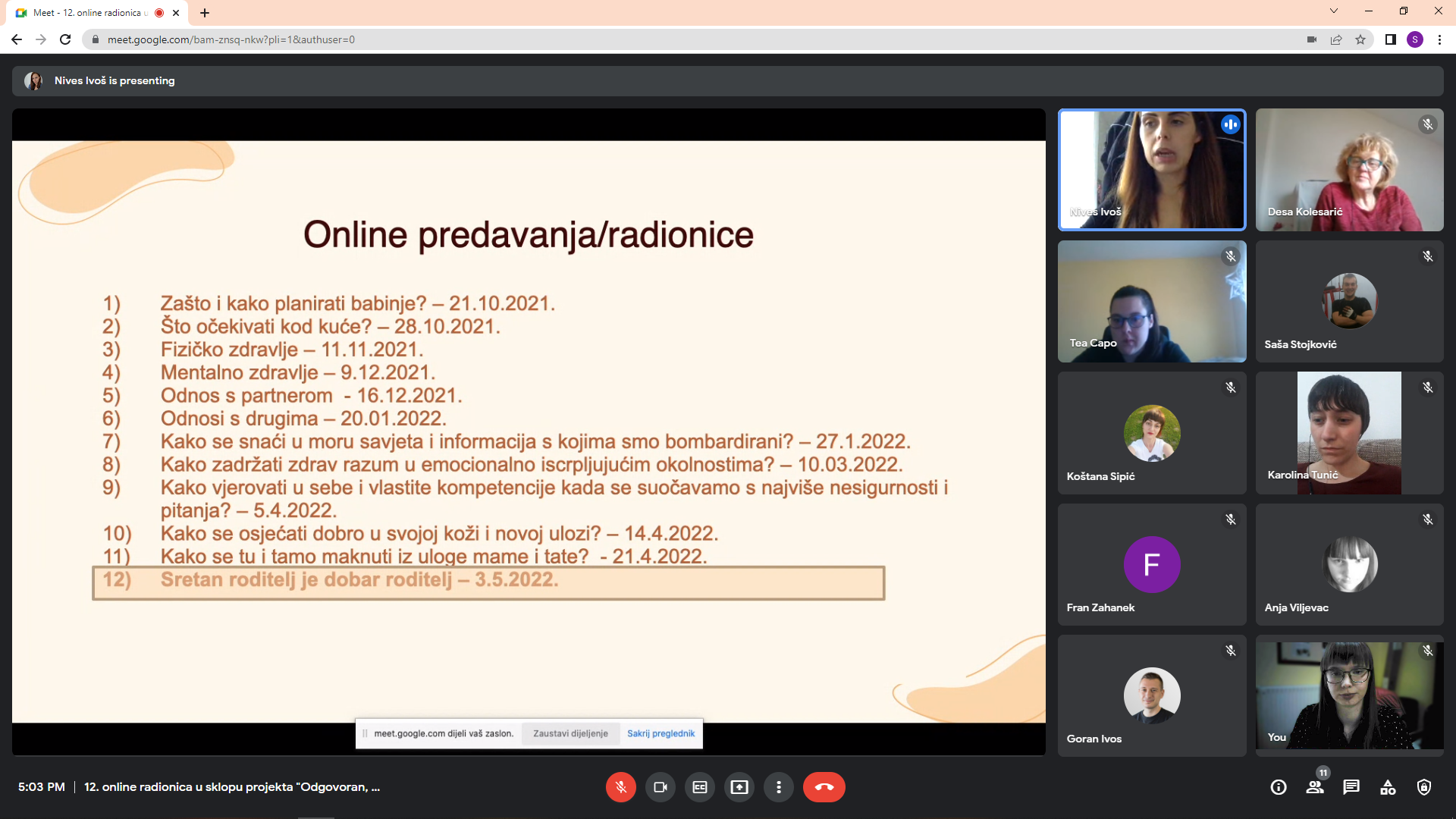1456x819 pixels.
Task: Unmute the microphone button
Action: [x=621, y=787]
